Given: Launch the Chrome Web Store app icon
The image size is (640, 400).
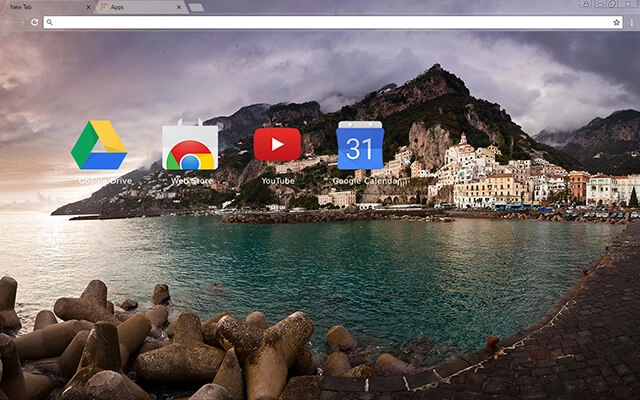Looking at the screenshot, I should pos(190,144).
